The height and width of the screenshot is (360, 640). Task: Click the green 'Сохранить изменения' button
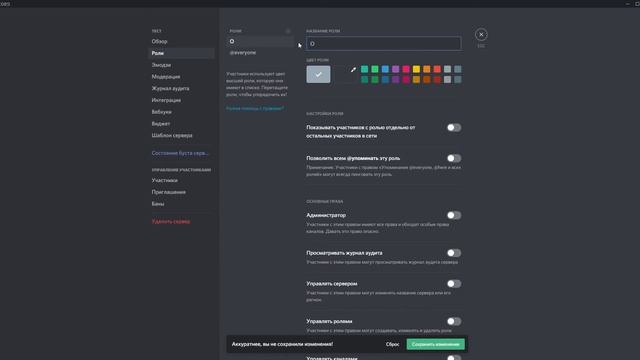[436, 344]
